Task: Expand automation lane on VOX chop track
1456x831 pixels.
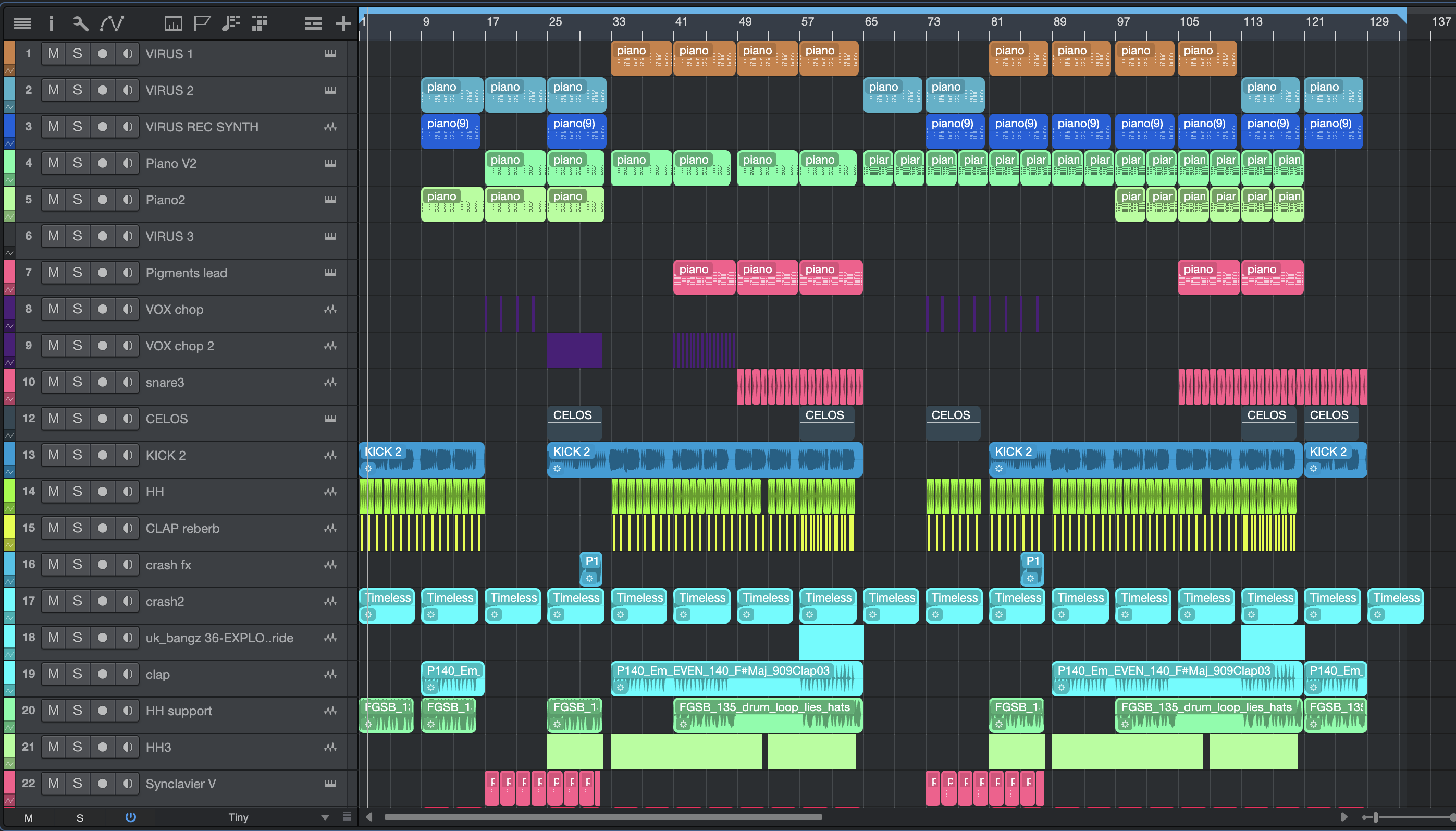Action: point(9,326)
